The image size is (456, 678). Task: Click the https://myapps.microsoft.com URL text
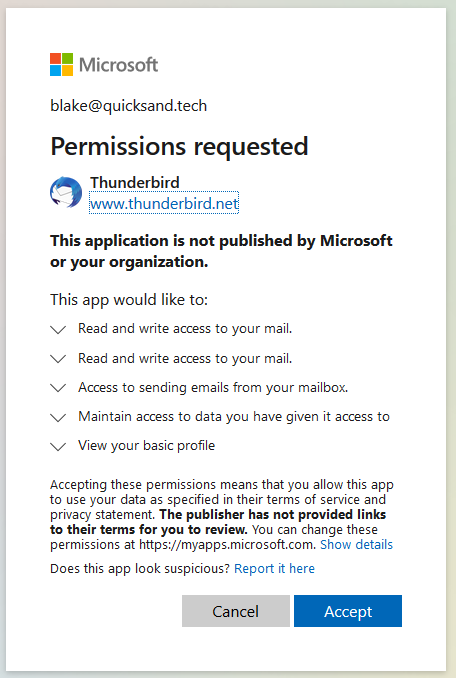click(x=227, y=544)
